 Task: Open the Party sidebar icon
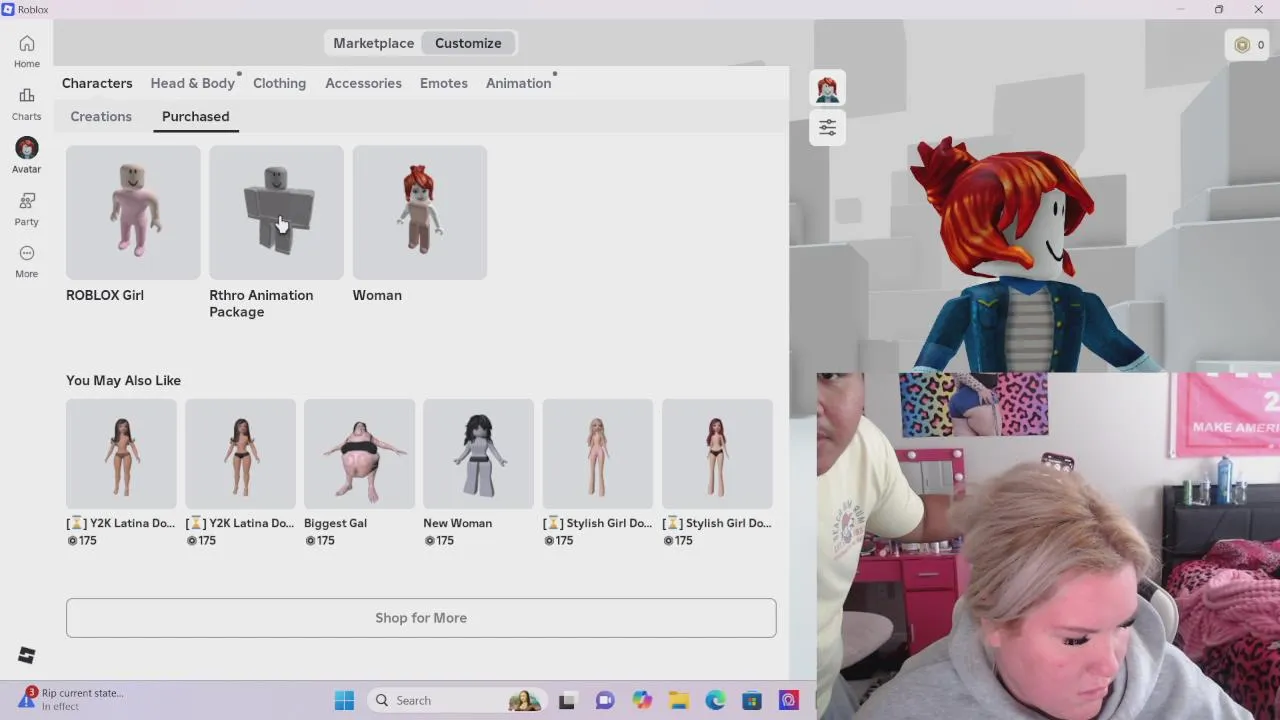(x=27, y=209)
